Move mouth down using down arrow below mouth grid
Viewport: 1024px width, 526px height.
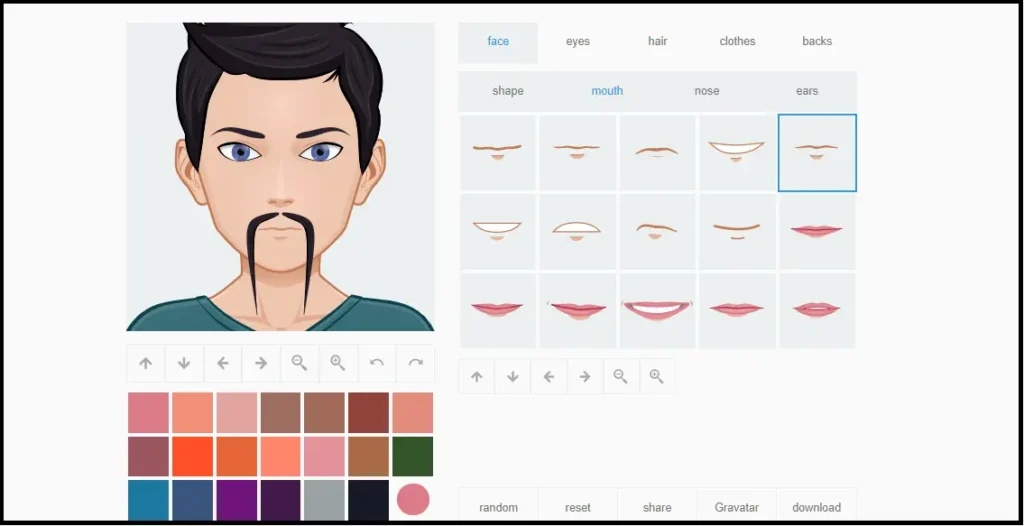(513, 376)
